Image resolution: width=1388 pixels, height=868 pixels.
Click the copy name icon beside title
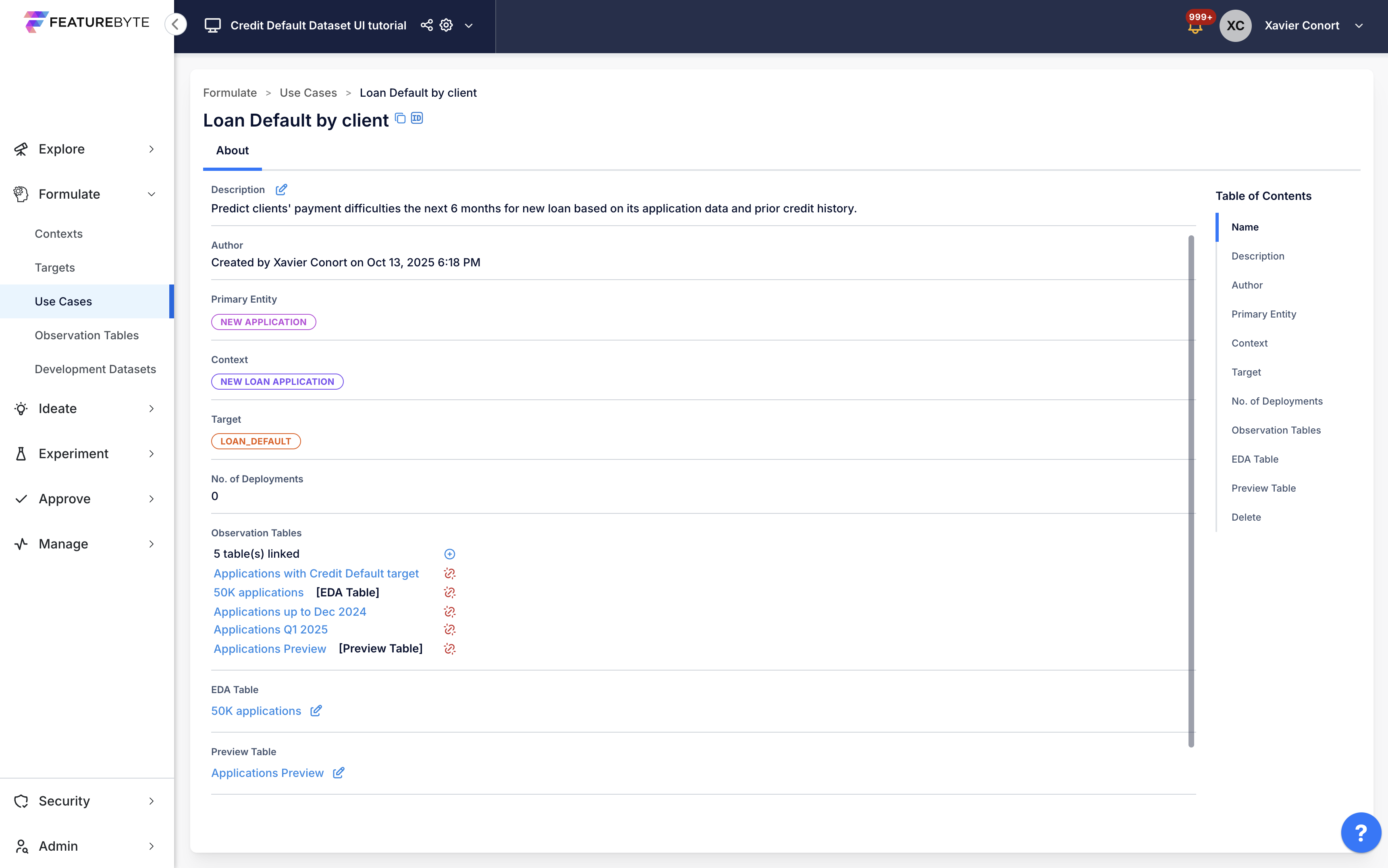pyautogui.click(x=400, y=118)
